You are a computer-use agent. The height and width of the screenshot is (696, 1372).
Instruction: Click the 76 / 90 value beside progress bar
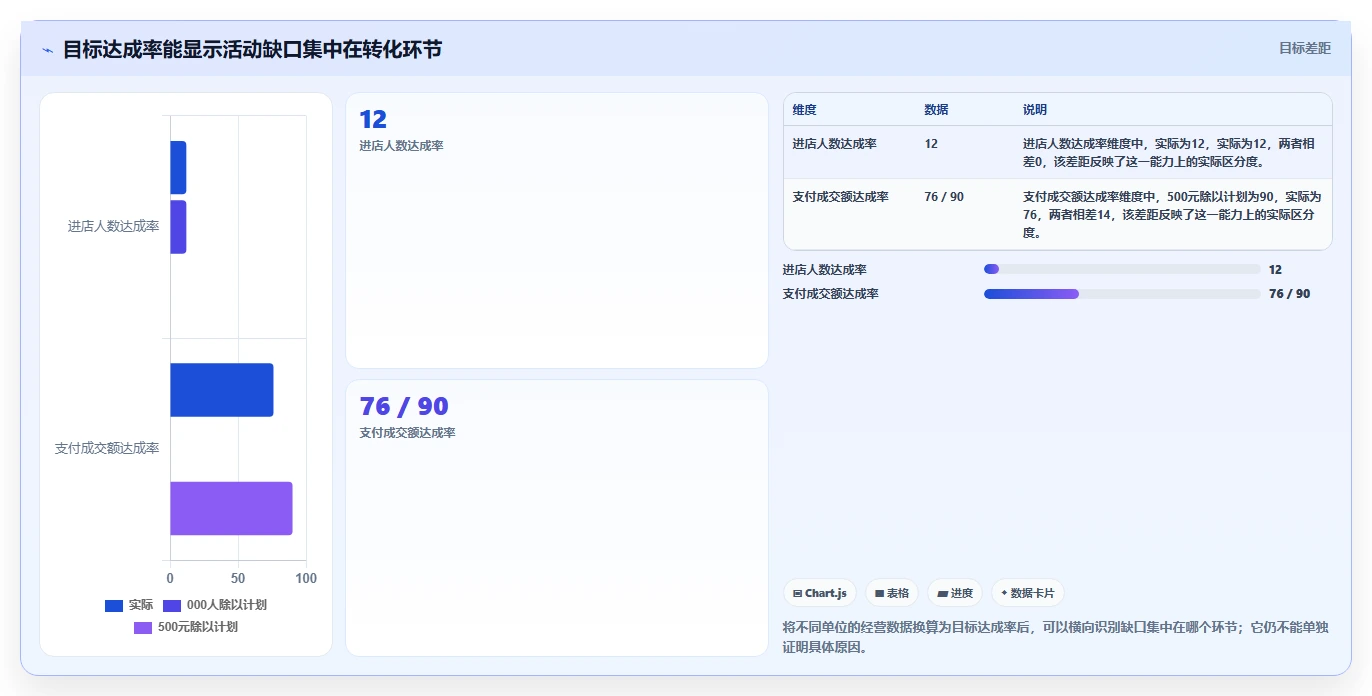pyautogui.click(x=1289, y=293)
